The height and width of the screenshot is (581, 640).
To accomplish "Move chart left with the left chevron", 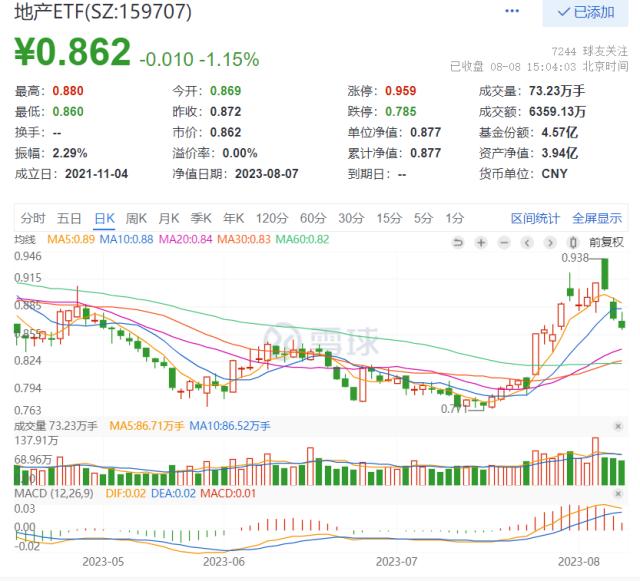I will [x=527, y=243].
